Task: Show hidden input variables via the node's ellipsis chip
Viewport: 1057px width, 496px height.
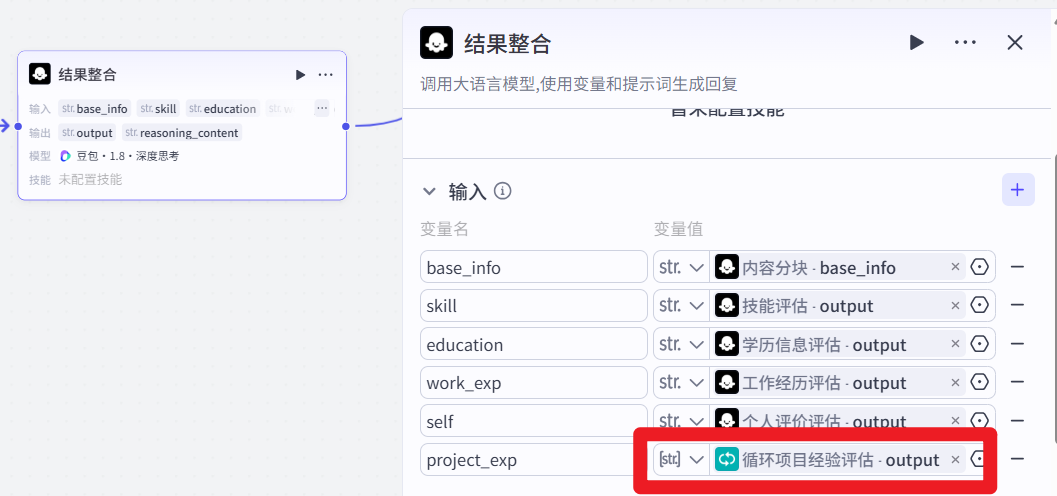Action: (x=322, y=108)
